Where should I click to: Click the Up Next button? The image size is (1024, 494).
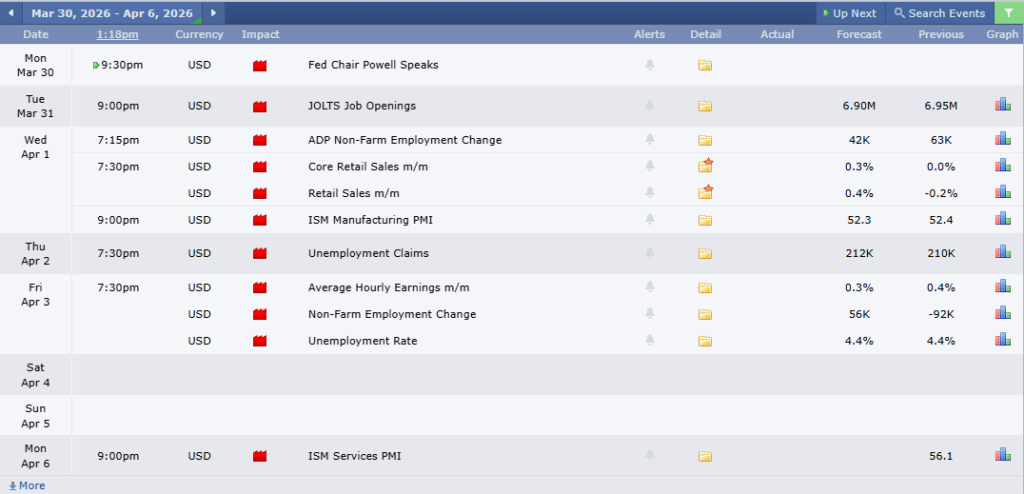click(849, 13)
